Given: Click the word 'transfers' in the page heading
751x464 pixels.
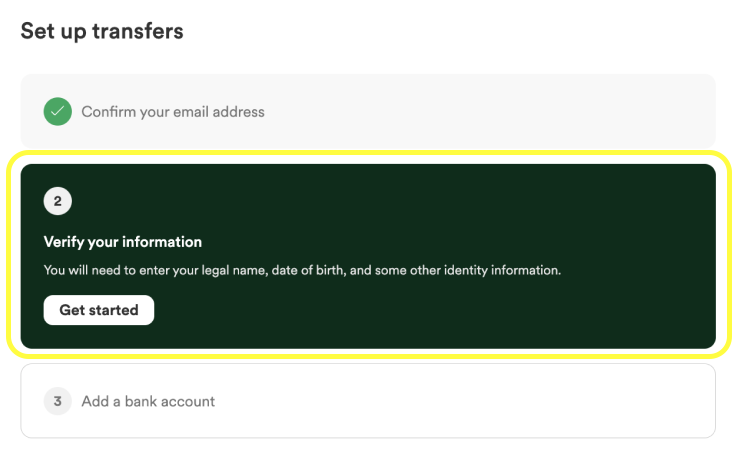Looking at the screenshot, I should pyautogui.click(x=137, y=31).
